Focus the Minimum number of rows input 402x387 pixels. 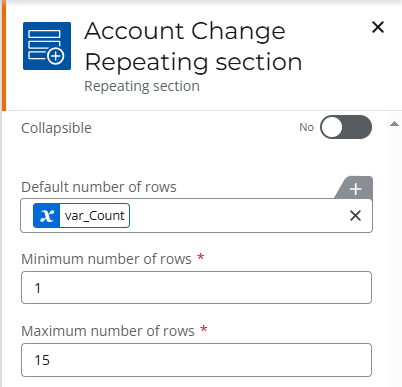point(196,288)
